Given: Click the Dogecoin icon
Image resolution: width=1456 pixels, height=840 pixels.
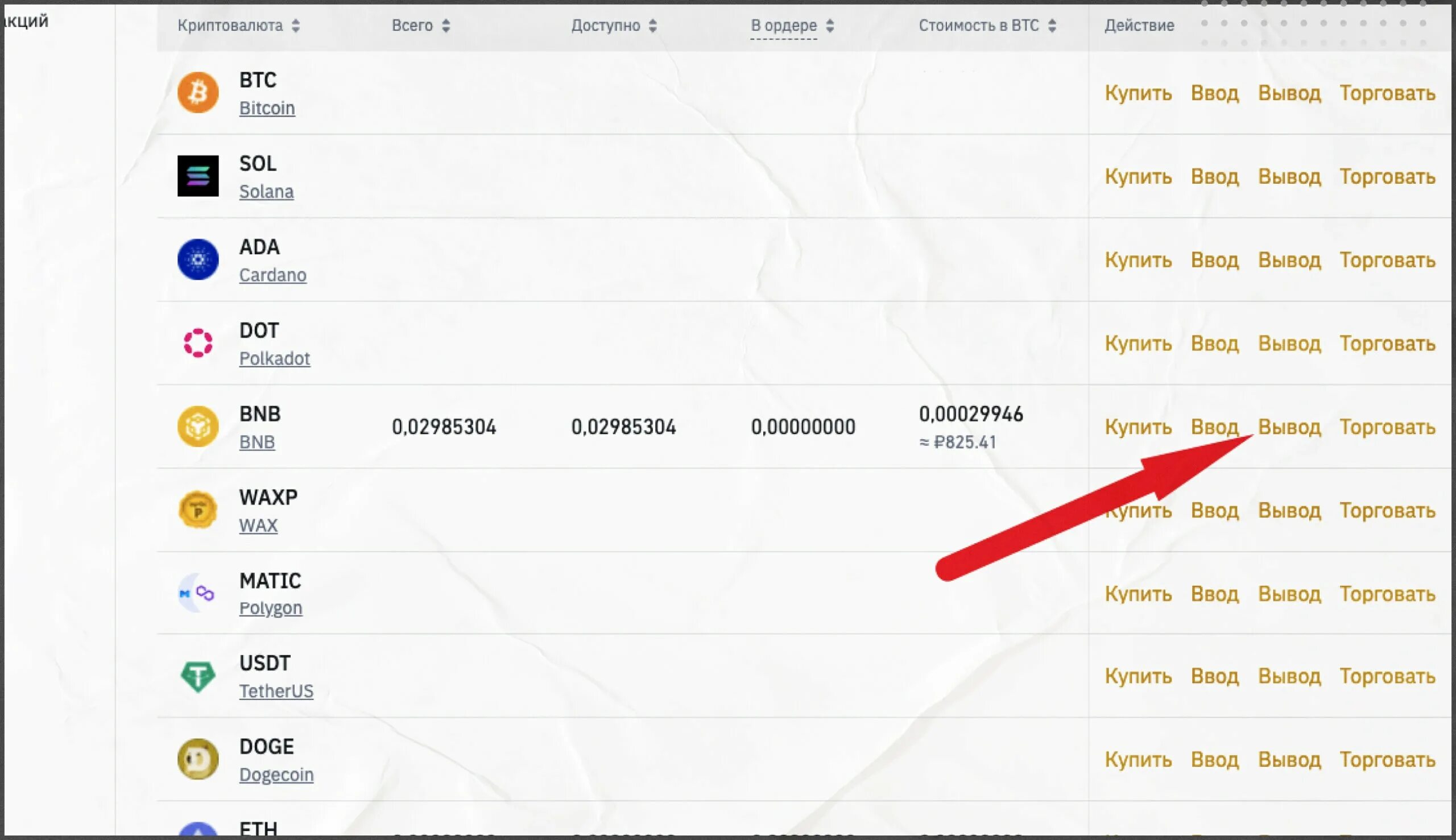Looking at the screenshot, I should click(x=198, y=759).
